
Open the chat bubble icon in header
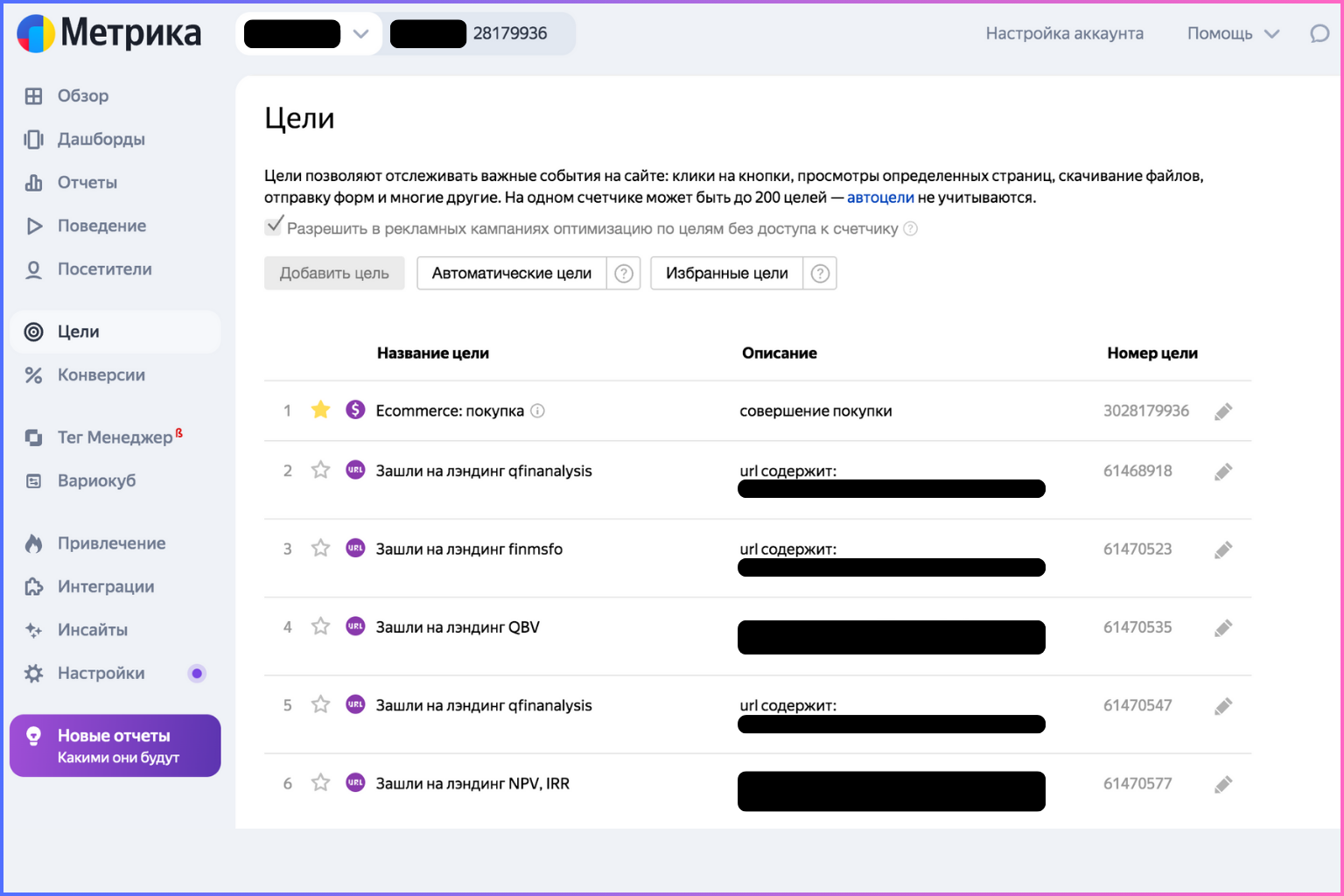pyautogui.click(x=1319, y=34)
